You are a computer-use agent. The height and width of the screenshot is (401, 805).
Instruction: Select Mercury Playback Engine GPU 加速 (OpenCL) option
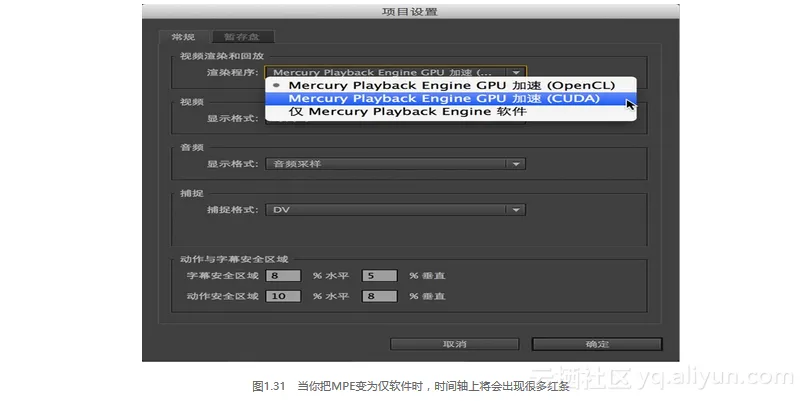(x=451, y=86)
